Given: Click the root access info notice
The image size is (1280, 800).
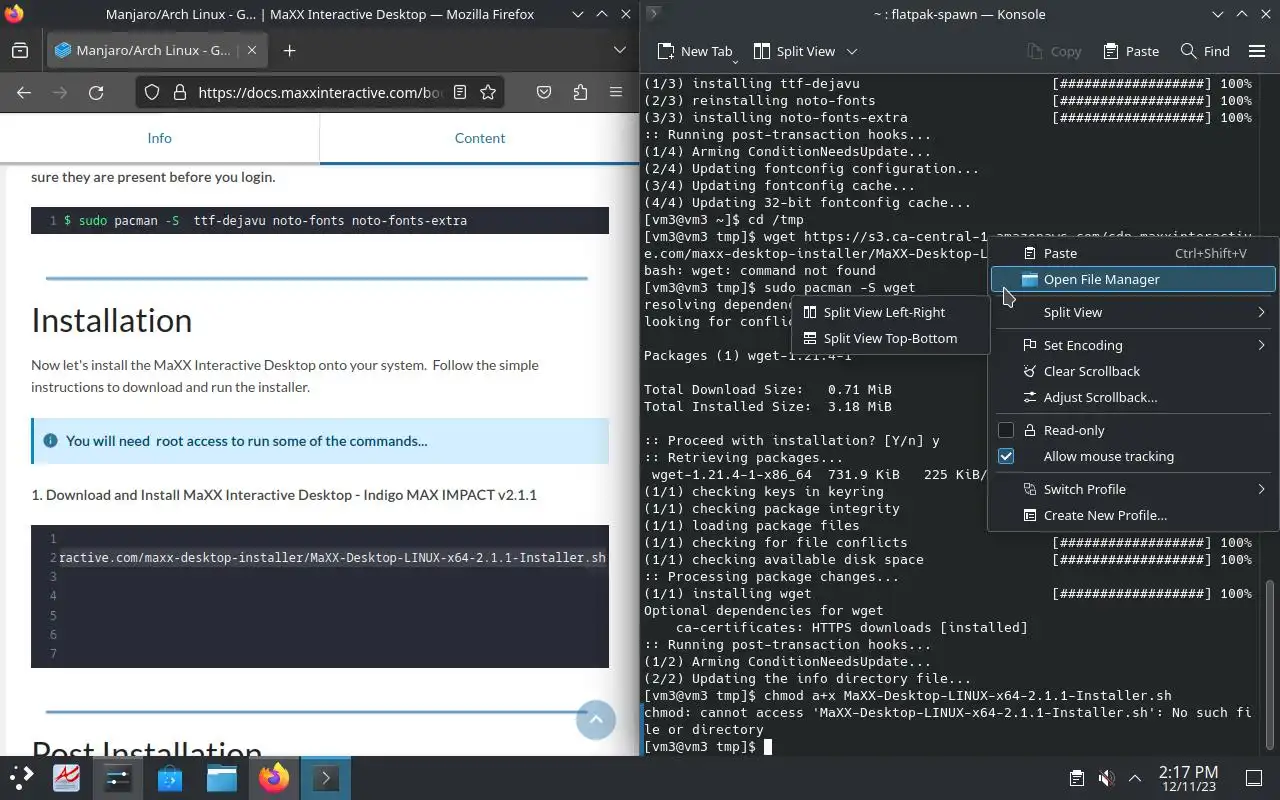Looking at the screenshot, I should click(x=320, y=441).
